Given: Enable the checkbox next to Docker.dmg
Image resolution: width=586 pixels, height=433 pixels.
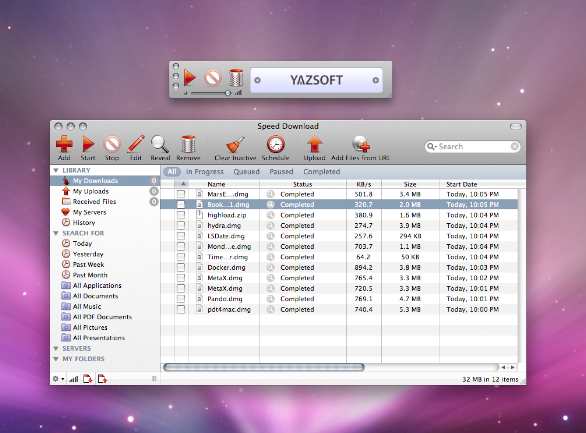Looking at the screenshot, I should point(181,267).
